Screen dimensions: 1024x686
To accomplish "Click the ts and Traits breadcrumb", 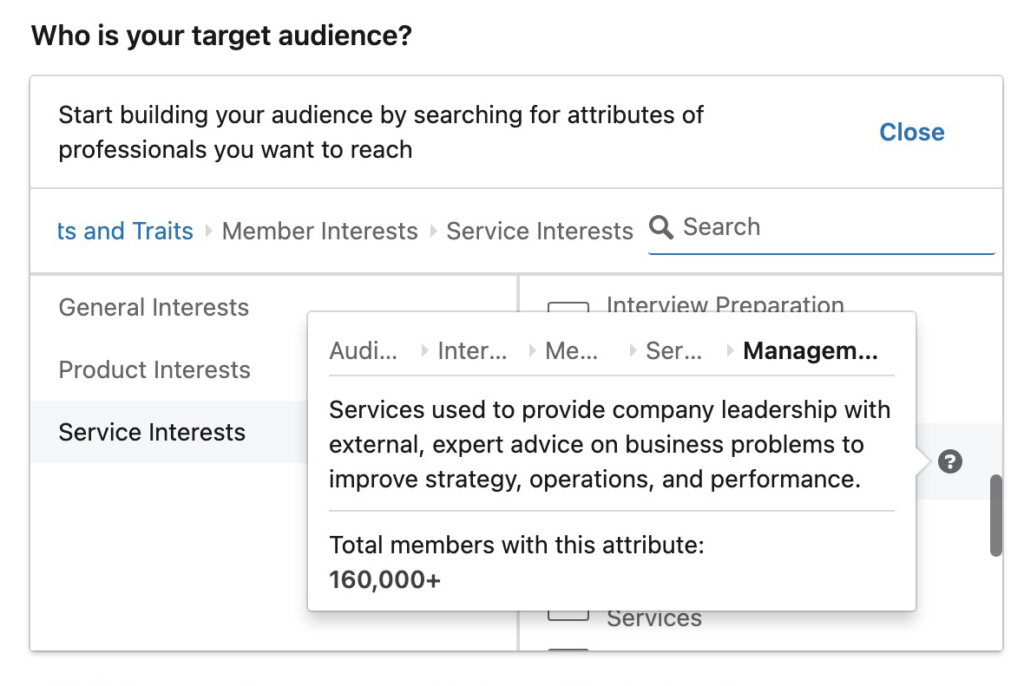I will [x=124, y=231].
